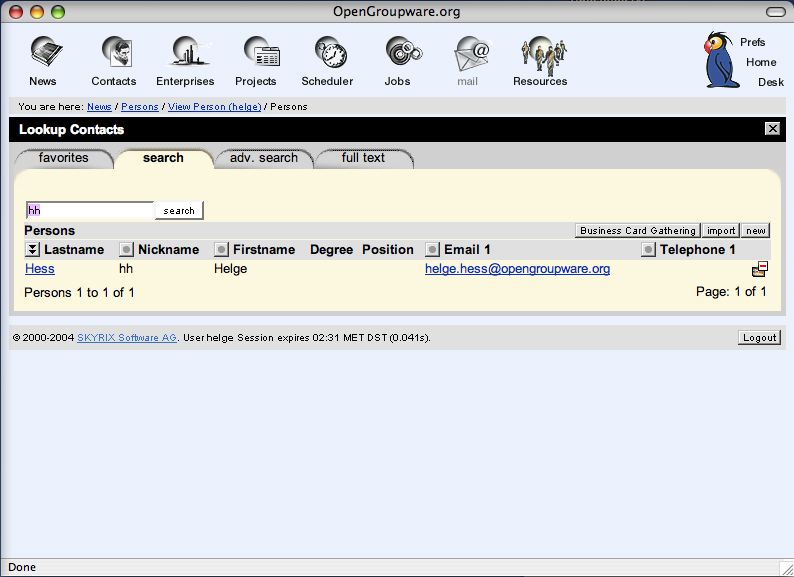Viewport: 794px width, 577px height.
Task: Toggle the Lastname sort arrow
Action: 32,249
